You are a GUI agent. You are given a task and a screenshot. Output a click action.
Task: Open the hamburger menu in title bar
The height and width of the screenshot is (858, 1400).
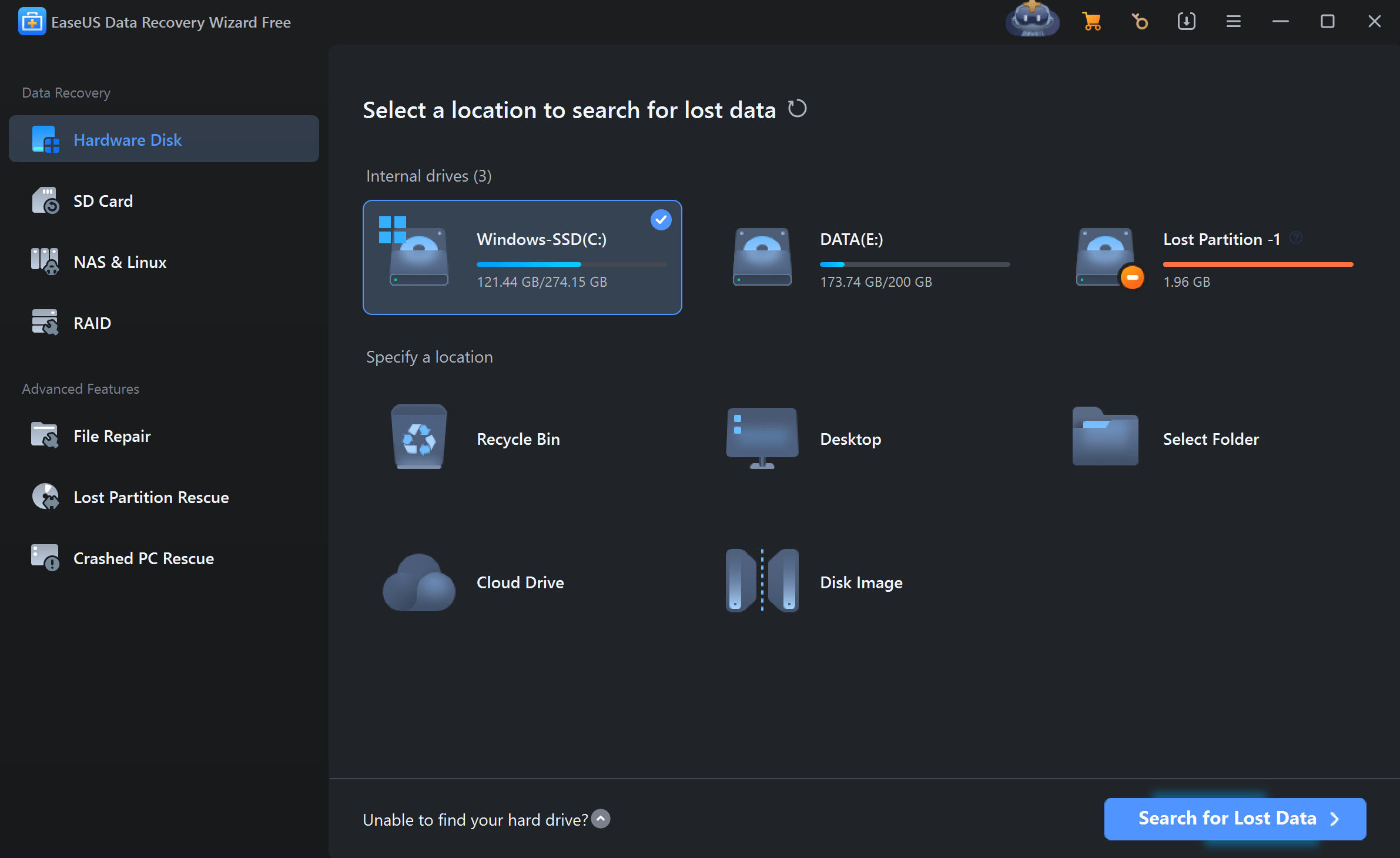1233,22
